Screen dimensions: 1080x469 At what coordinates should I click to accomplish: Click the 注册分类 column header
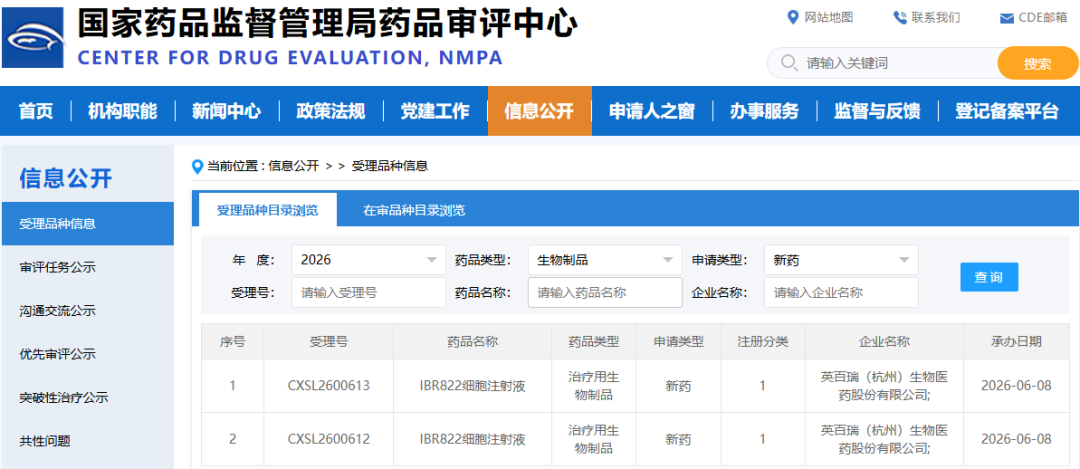762,342
